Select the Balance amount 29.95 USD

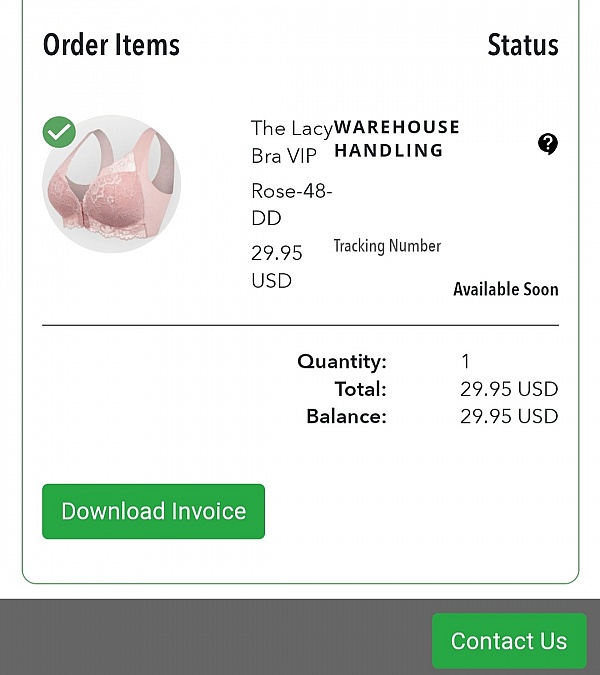click(509, 416)
